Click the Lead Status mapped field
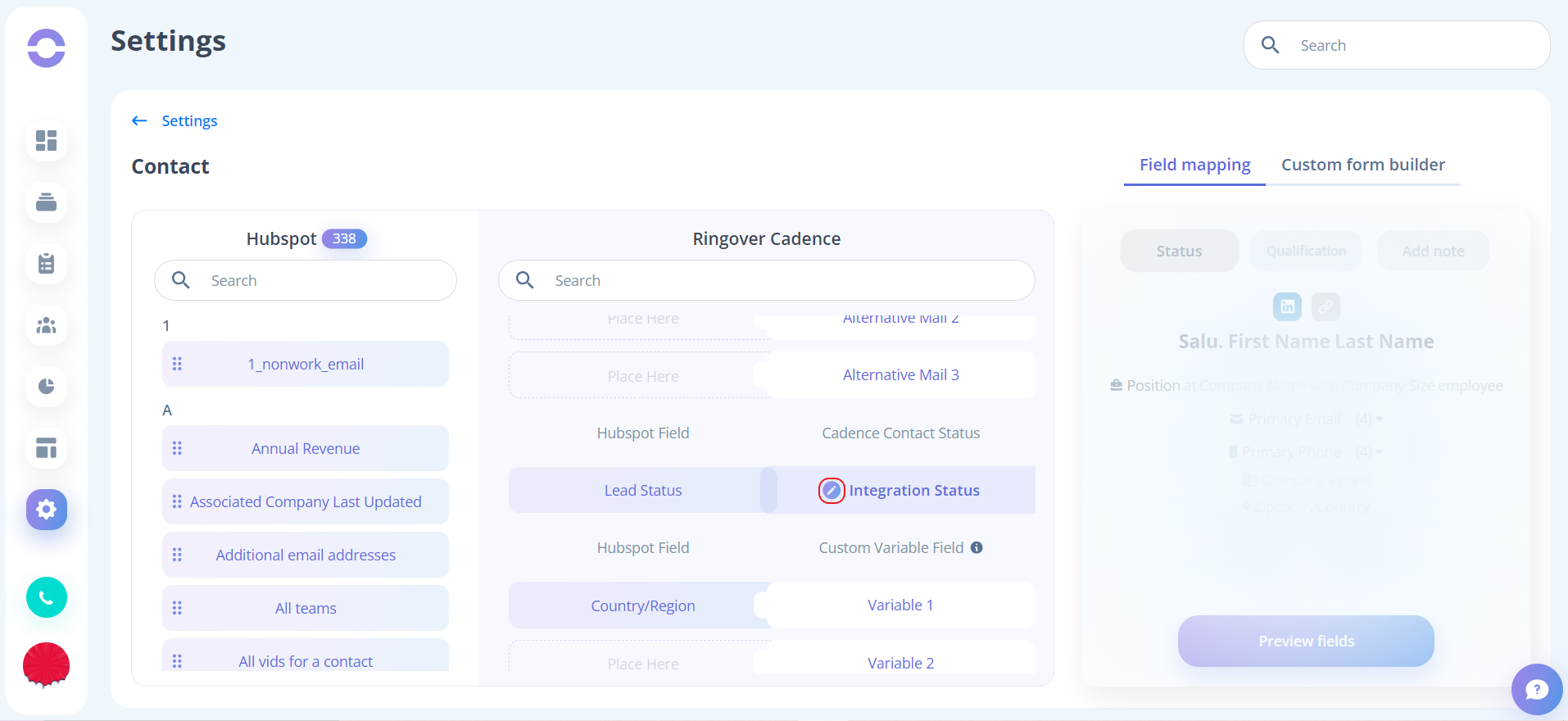The image size is (1568, 721). tap(643, 490)
